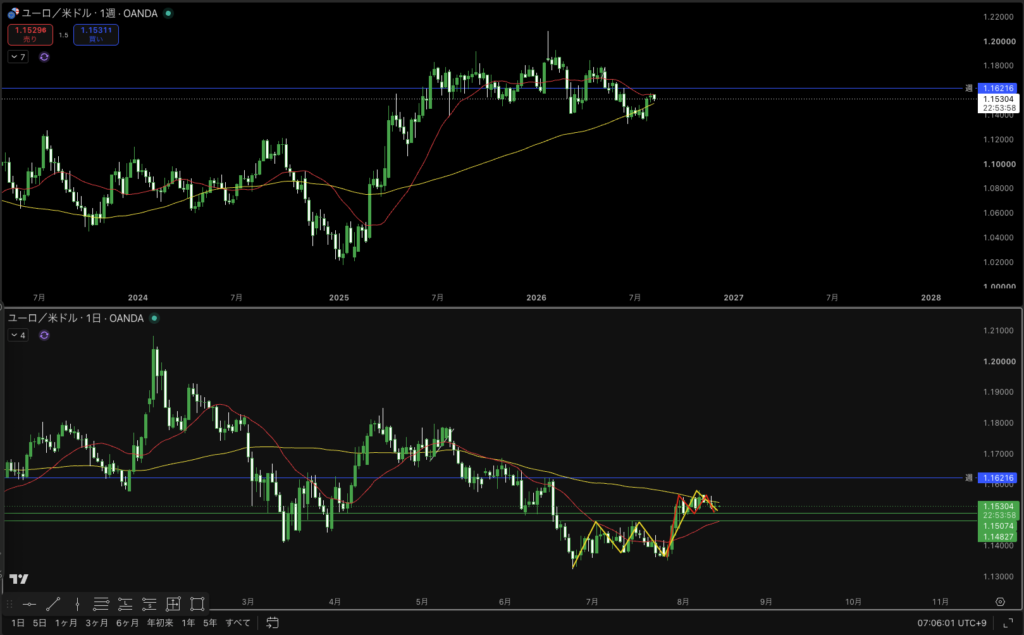Click the 2026 label on weekly time axis

tap(536, 297)
